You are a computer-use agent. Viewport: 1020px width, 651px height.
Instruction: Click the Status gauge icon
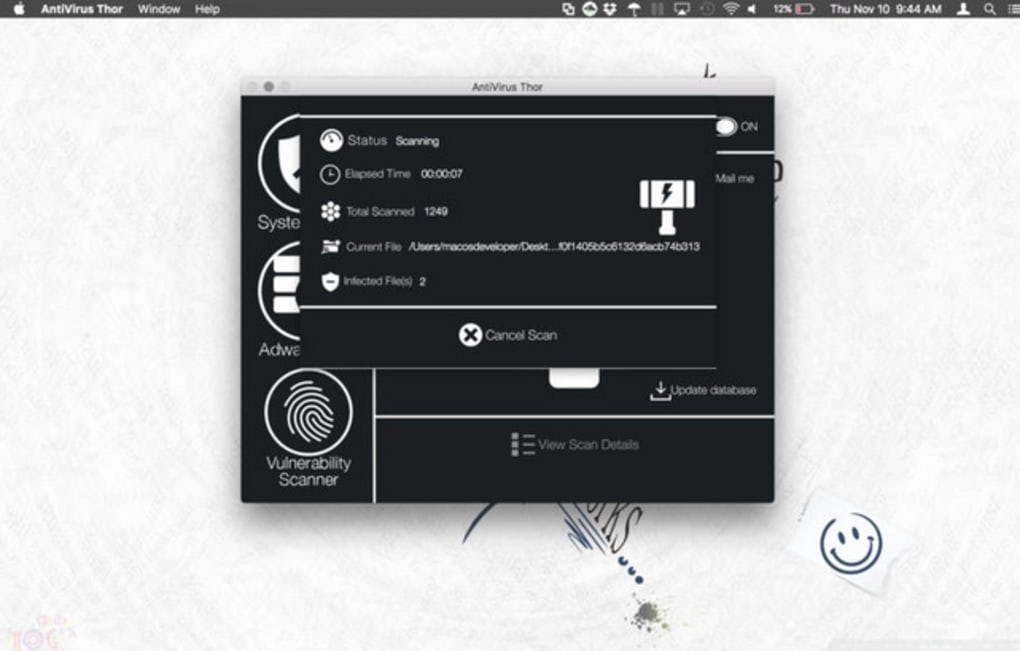point(331,140)
